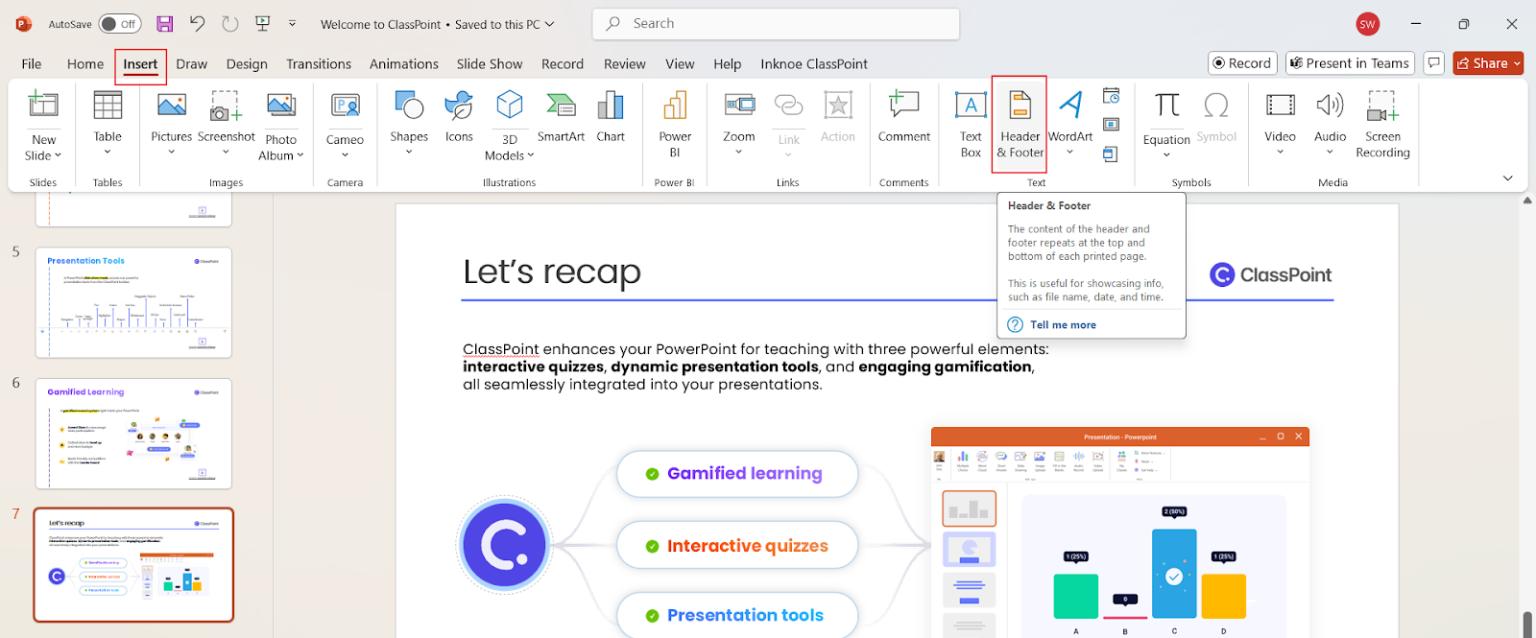Open the Inknoe ClassPoint menu
1536x638 pixels.
point(813,63)
